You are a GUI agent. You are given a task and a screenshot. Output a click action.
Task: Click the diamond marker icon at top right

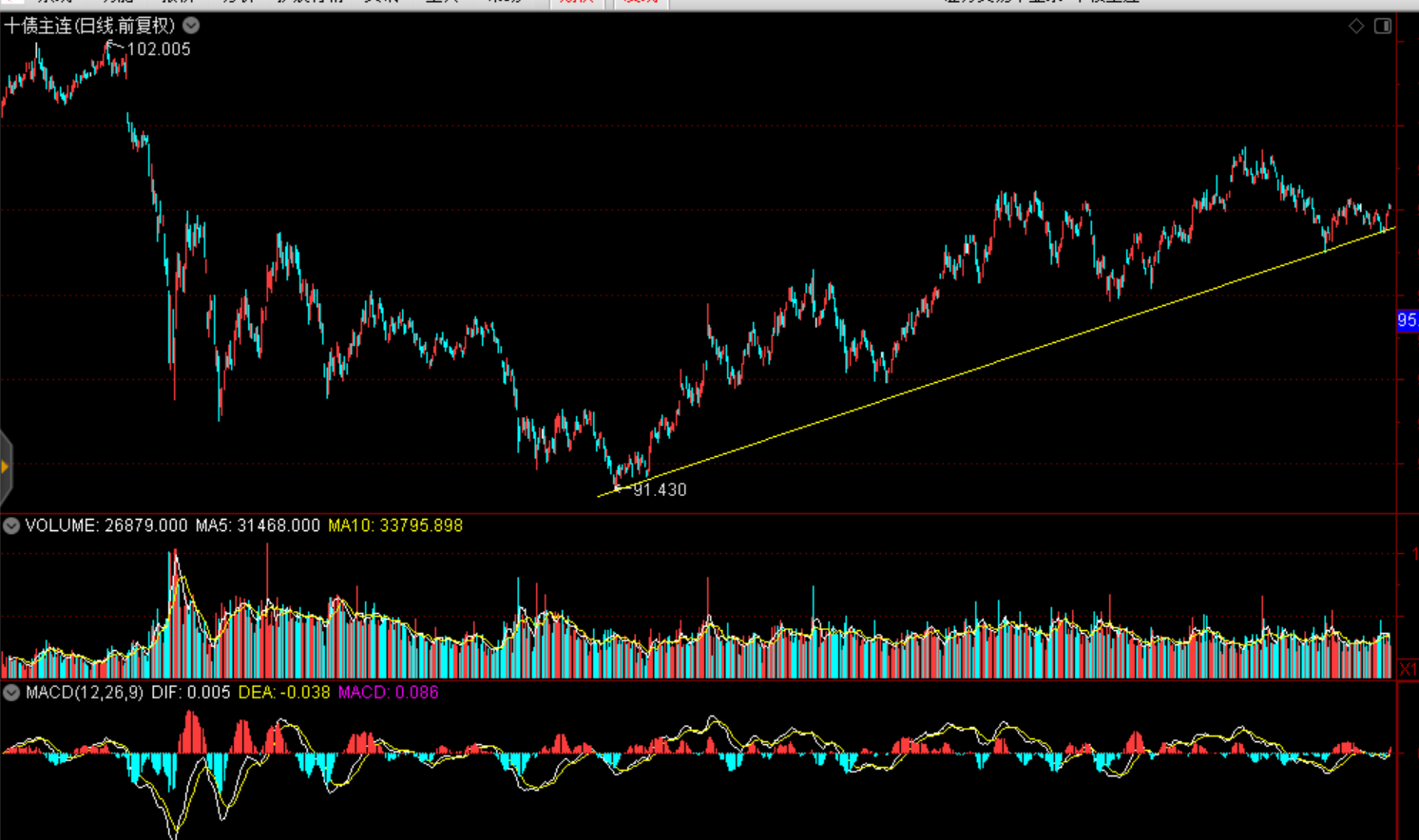[1356, 26]
